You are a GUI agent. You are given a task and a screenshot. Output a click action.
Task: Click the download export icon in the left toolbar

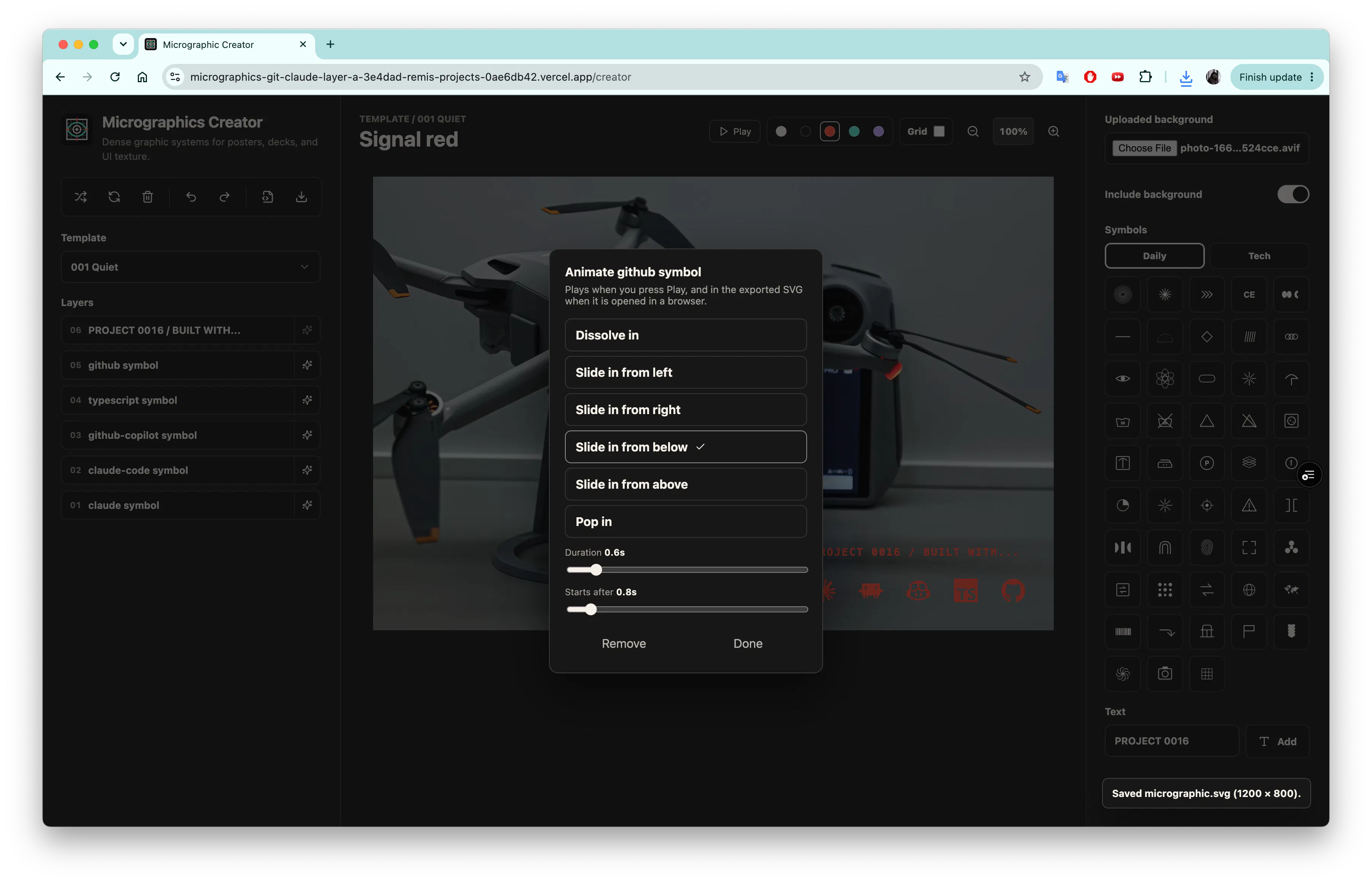pos(301,197)
